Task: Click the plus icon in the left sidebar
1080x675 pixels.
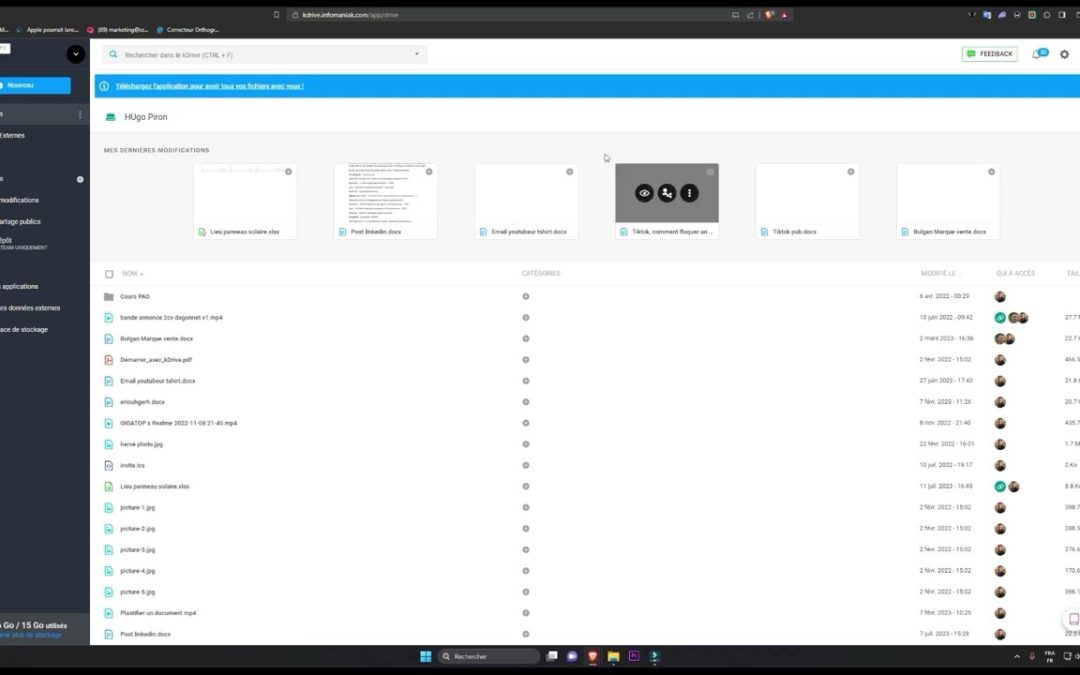Action: click(x=80, y=179)
